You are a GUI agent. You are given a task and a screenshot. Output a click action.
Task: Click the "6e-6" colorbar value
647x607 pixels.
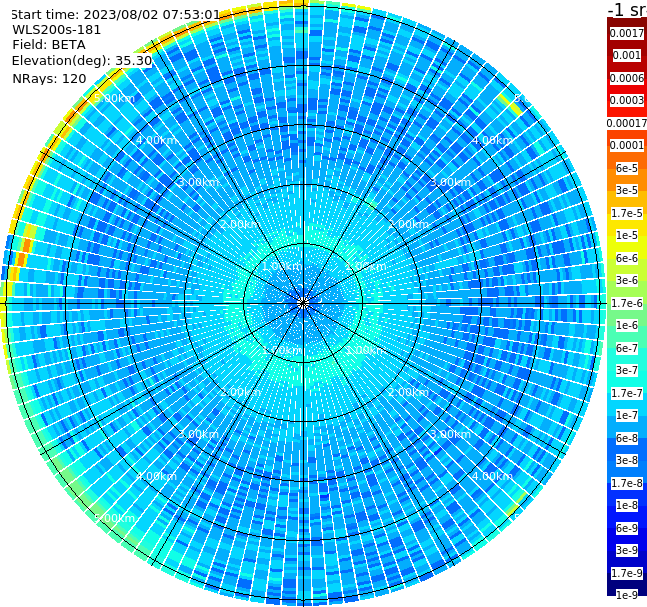coord(627,258)
